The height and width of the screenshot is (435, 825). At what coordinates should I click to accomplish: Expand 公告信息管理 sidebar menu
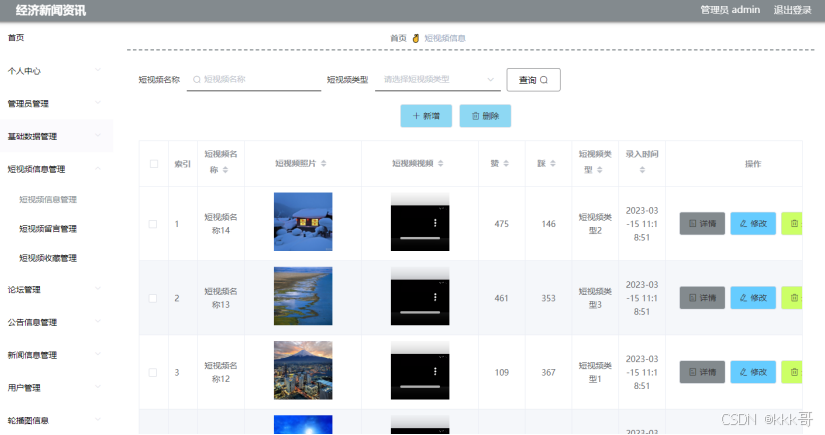(x=55, y=322)
